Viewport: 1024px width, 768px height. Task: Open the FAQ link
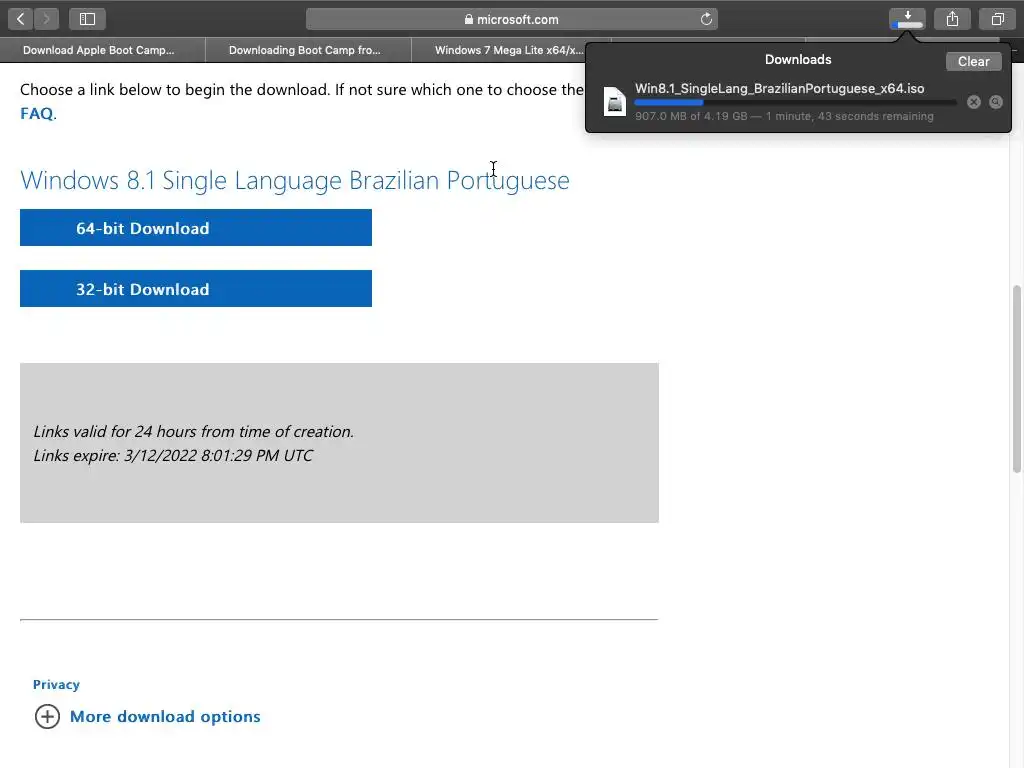pos(37,114)
